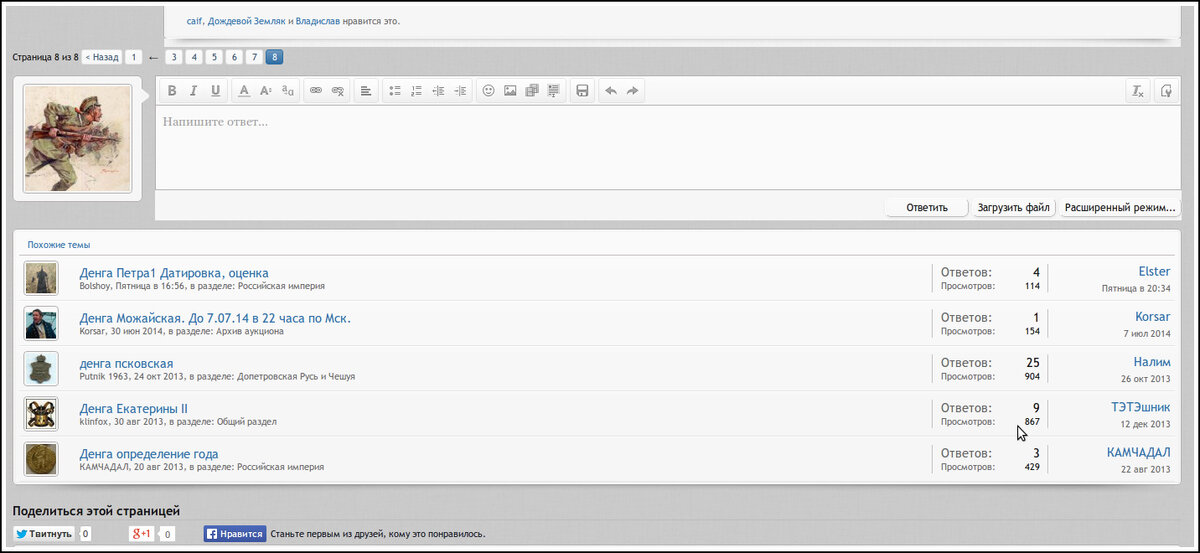Viewport: 1200px width, 553px height.
Task: Click the unlink icon
Action: (338, 91)
